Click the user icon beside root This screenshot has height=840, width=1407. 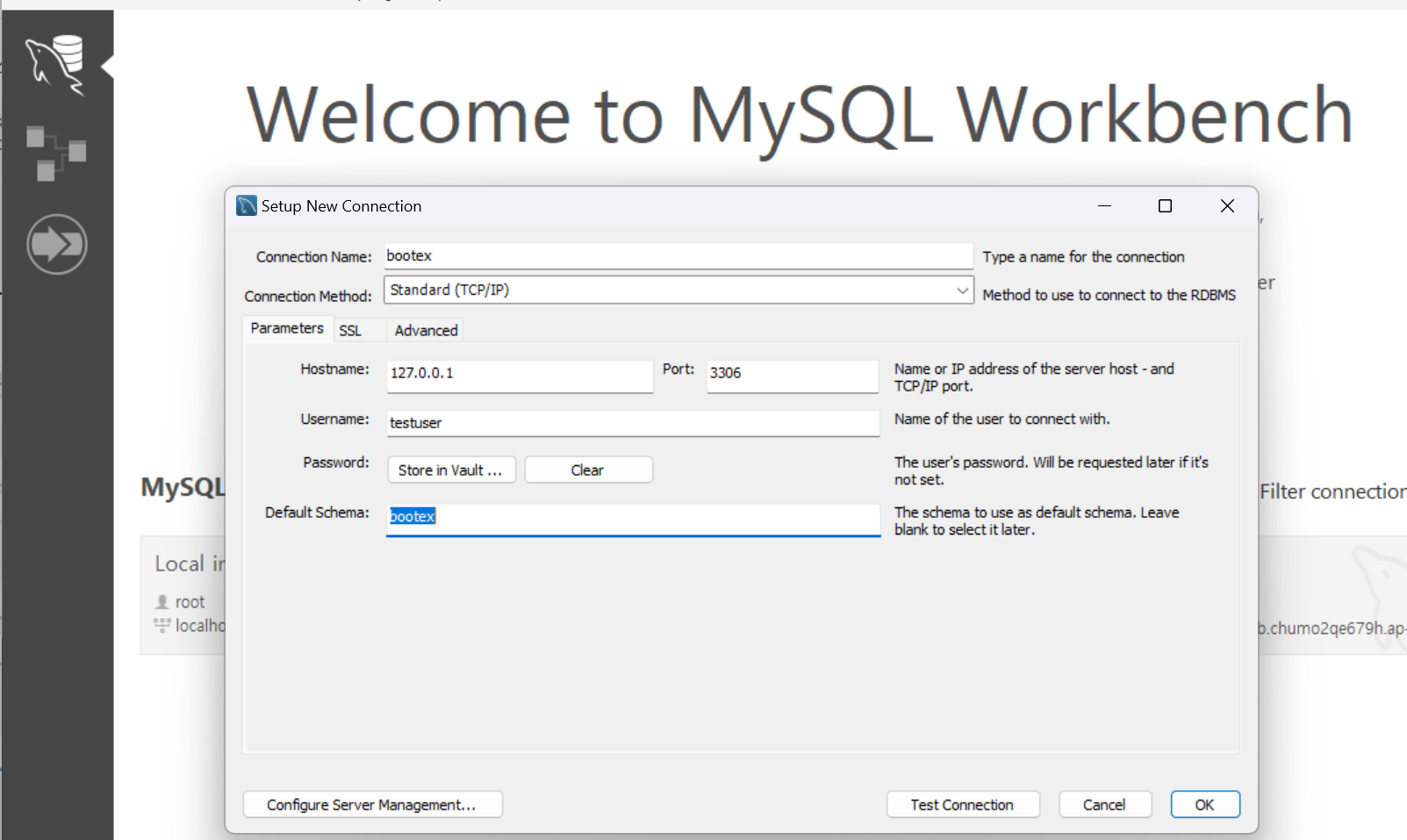pos(162,602)
